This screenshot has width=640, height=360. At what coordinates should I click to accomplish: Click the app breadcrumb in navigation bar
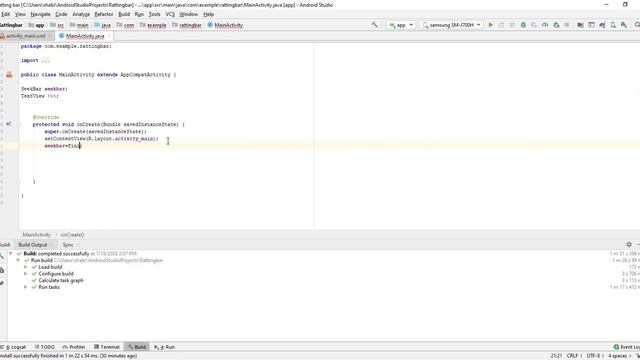click(36, 25)
